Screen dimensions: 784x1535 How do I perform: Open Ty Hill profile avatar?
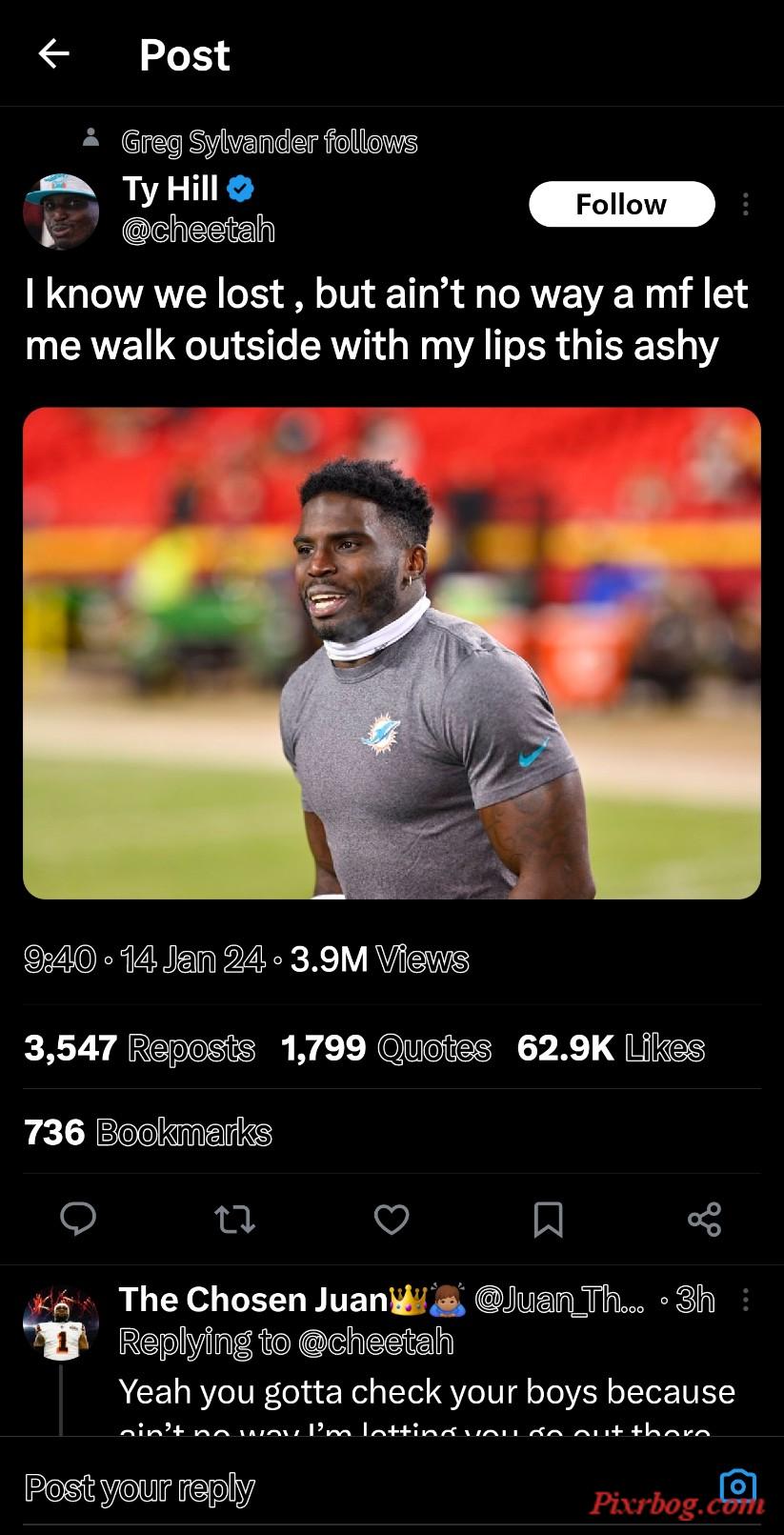61,211
